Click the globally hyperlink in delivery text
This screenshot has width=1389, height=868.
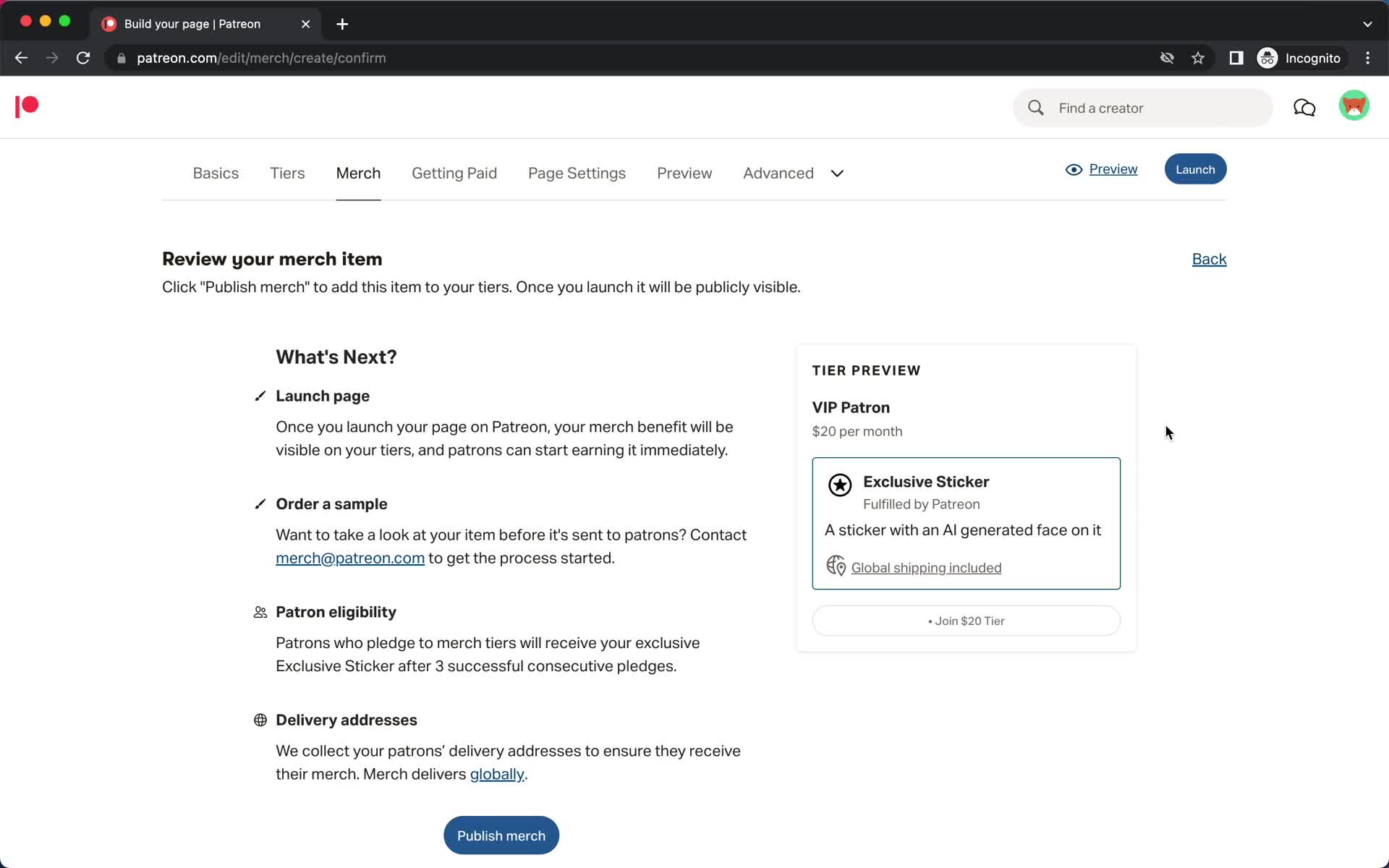point(496,773)
